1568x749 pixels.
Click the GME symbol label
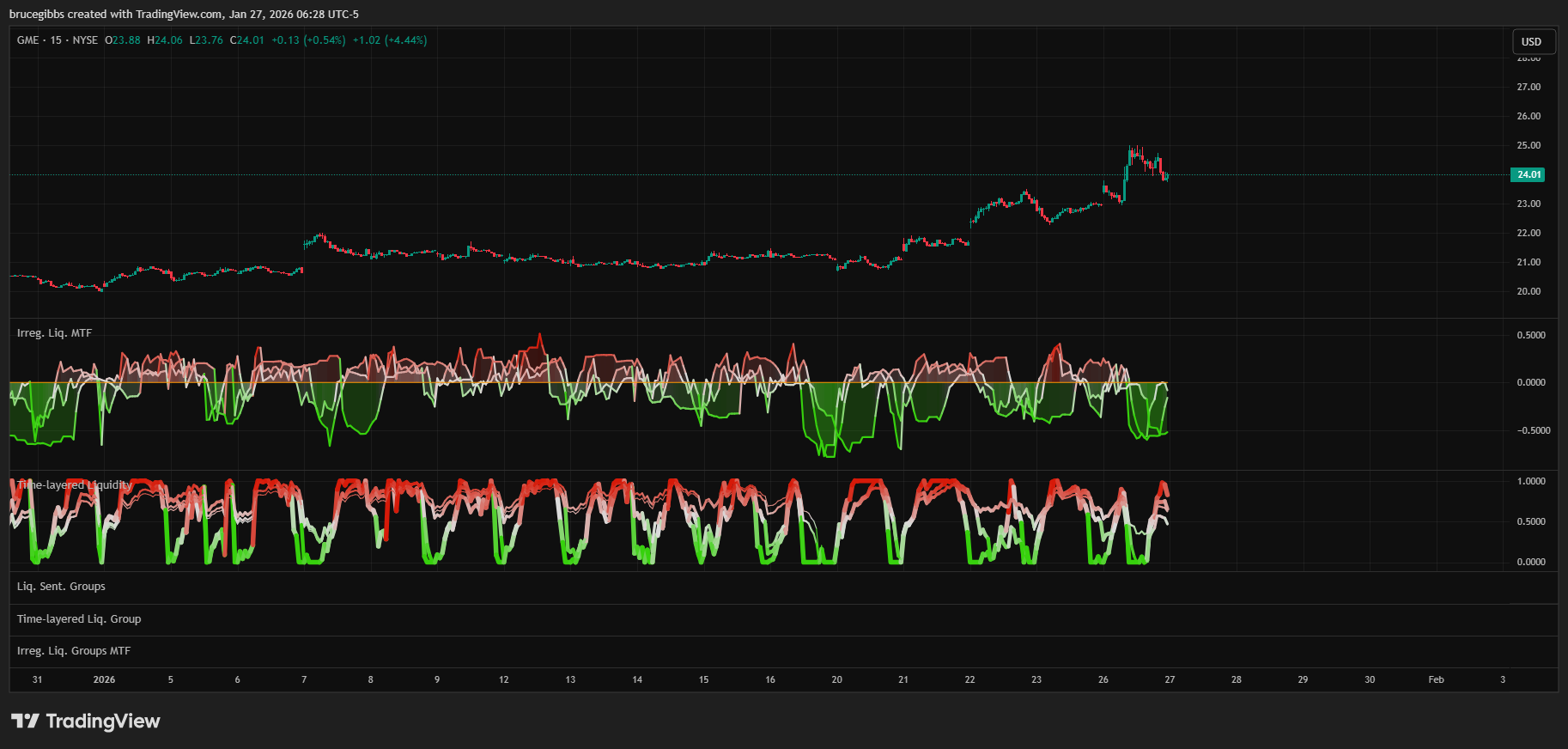pos(27,40)
